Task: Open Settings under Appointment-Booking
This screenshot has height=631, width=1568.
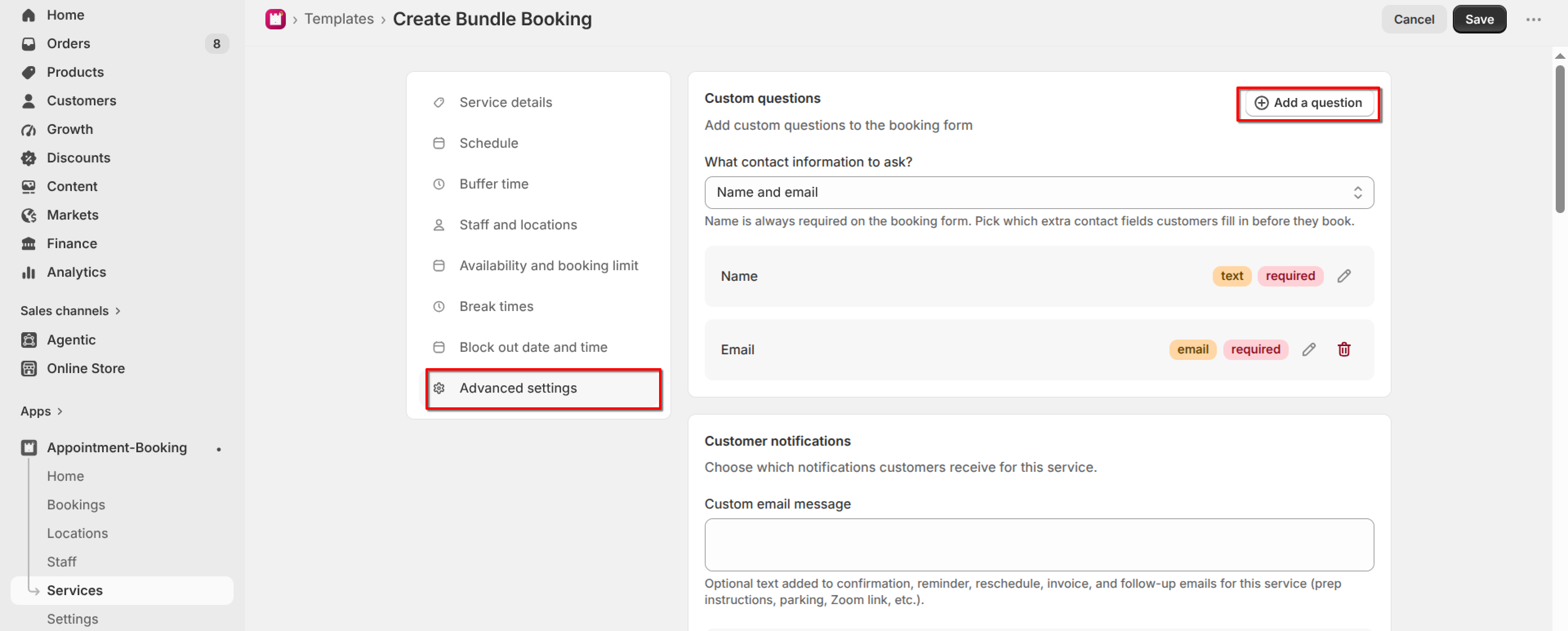Action: point(72,619)
